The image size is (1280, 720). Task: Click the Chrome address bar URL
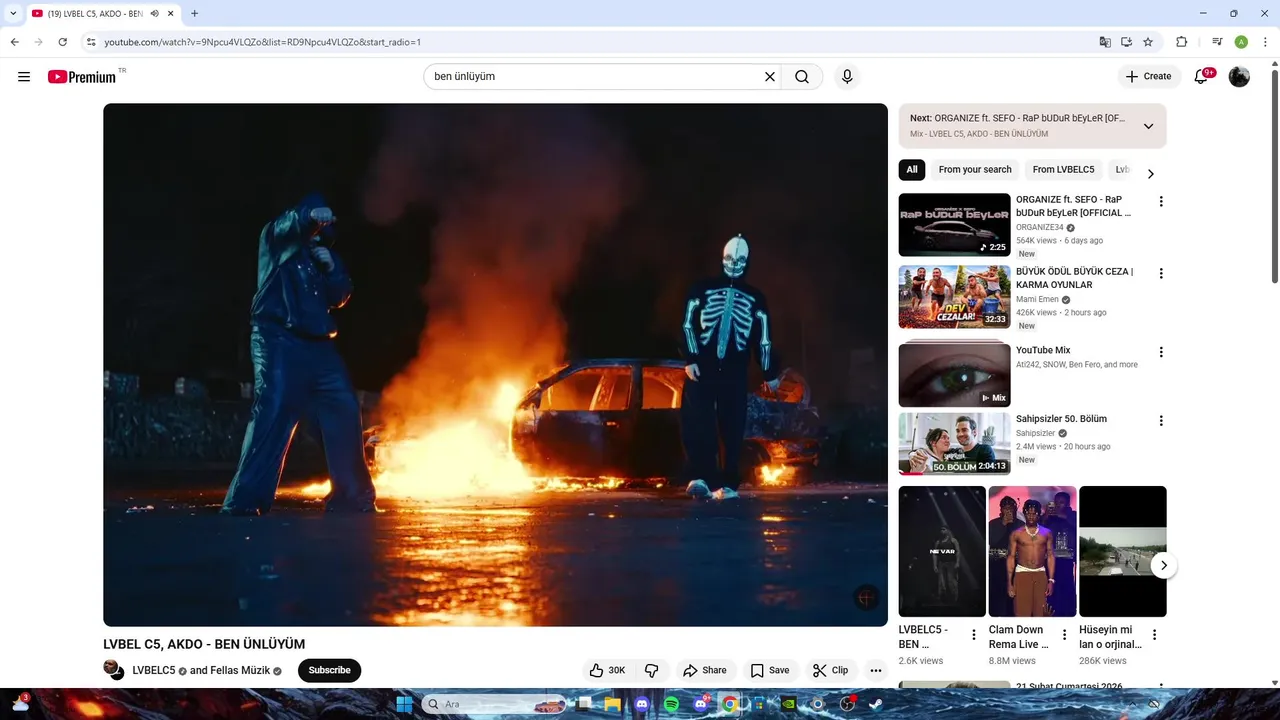click(x=262, y=42)
